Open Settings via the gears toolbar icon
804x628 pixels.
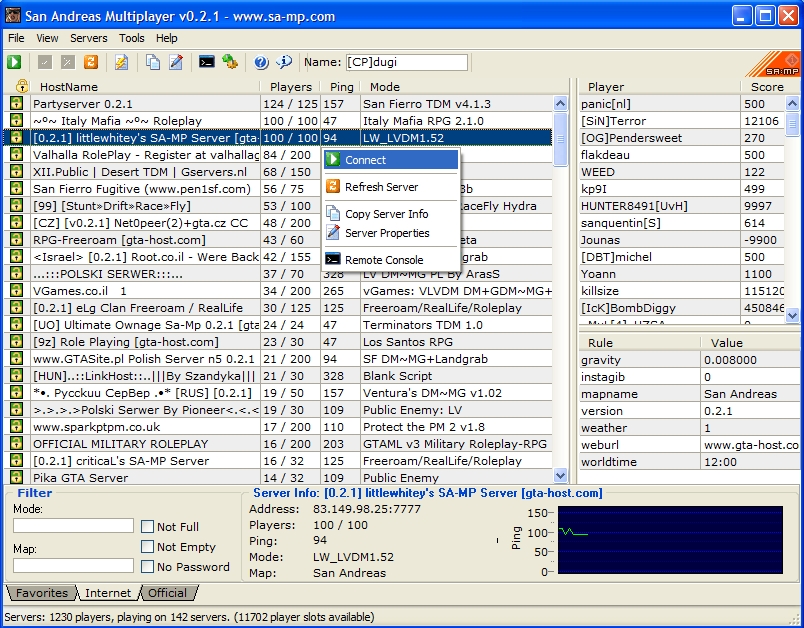click(230, 62)
